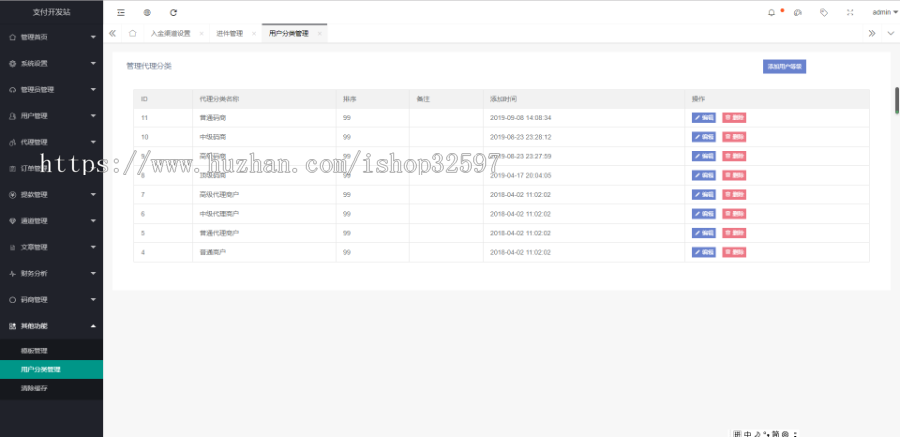The width and height of the screenshot is (900, 437).
Task: Toggle the sidebar collapse icon in top bar
Action: [121, 12]
